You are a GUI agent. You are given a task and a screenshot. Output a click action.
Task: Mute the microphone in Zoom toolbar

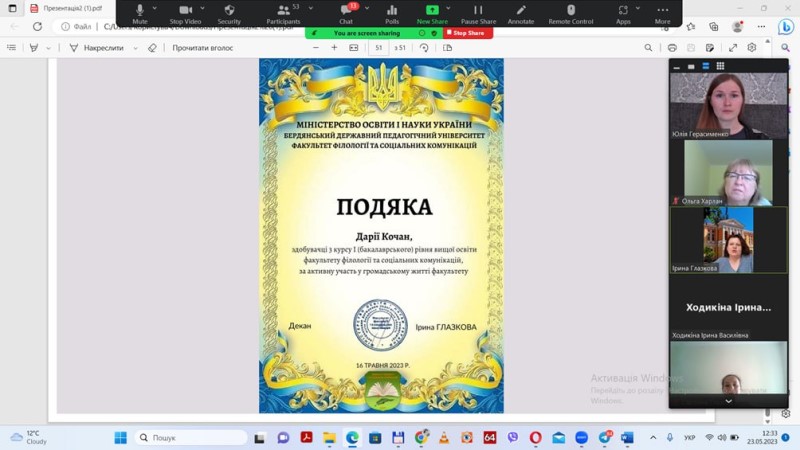click(139, 14)
